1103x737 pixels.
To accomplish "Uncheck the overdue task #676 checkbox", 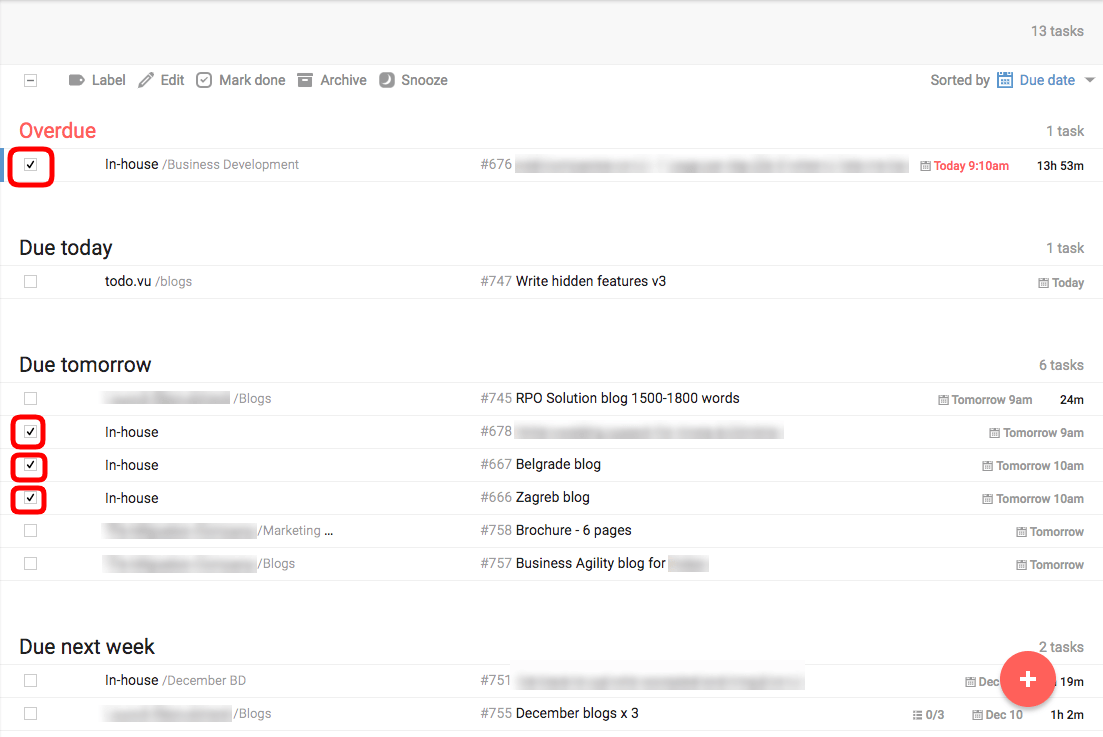I will pos(31,165).
